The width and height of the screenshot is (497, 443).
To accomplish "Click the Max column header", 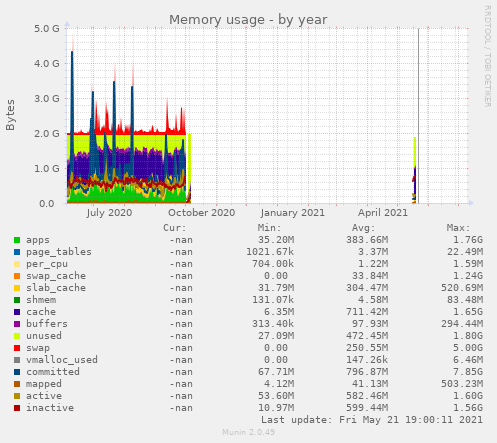I will point(458,228).
